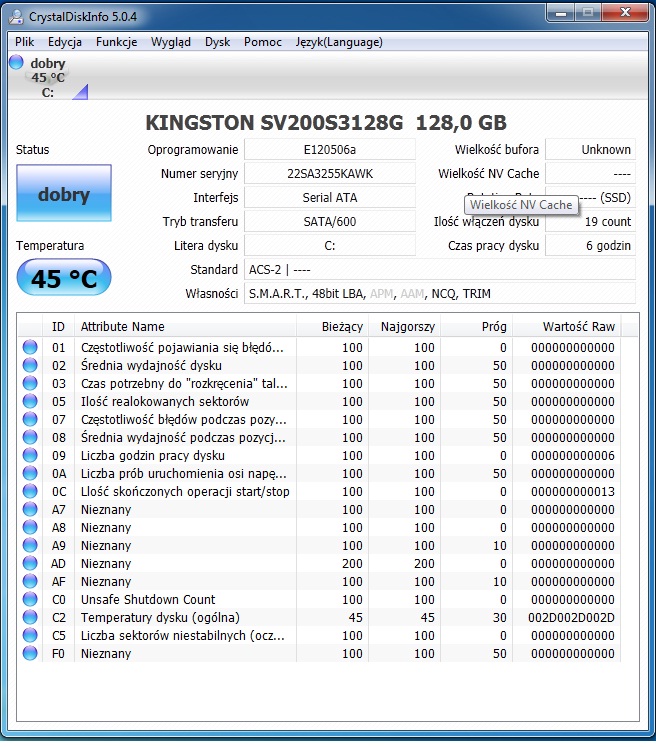The image size is (656, 747).
Task: Click the Próg column header
Action: (476, 326)
